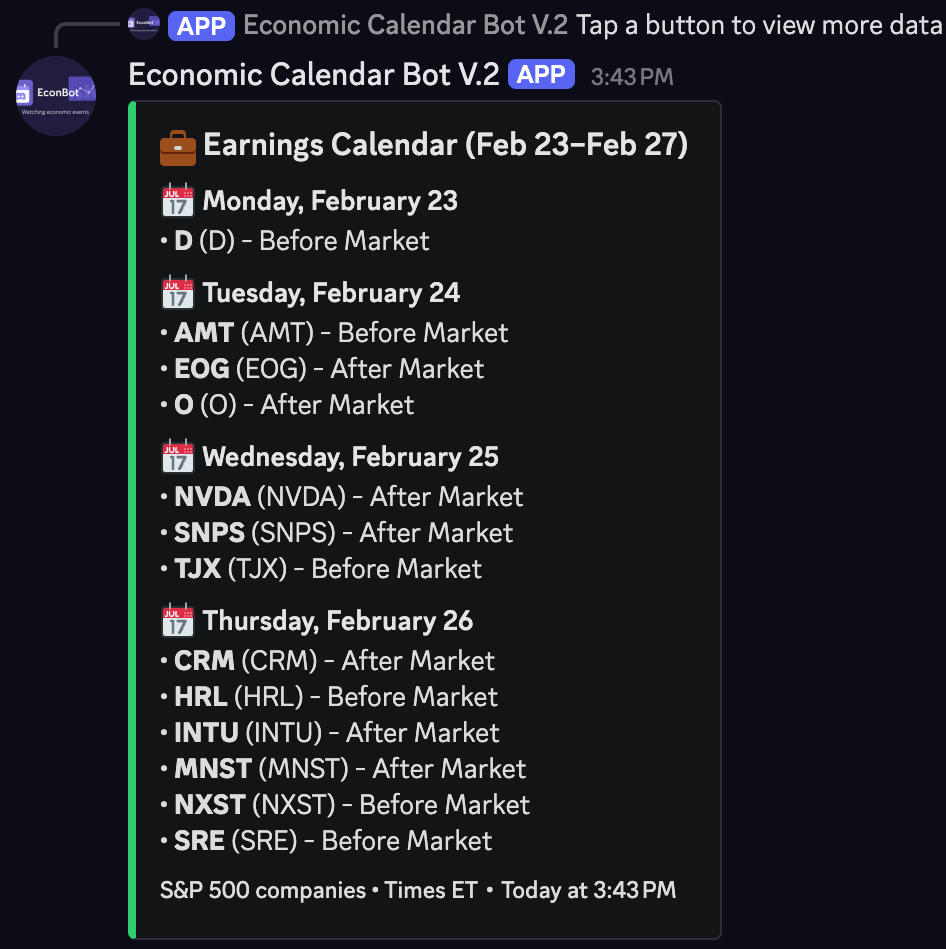The image size is (946, 949).
Task: Click the Today at 3:43 PM footer timestamp
Action: [589, 890]
